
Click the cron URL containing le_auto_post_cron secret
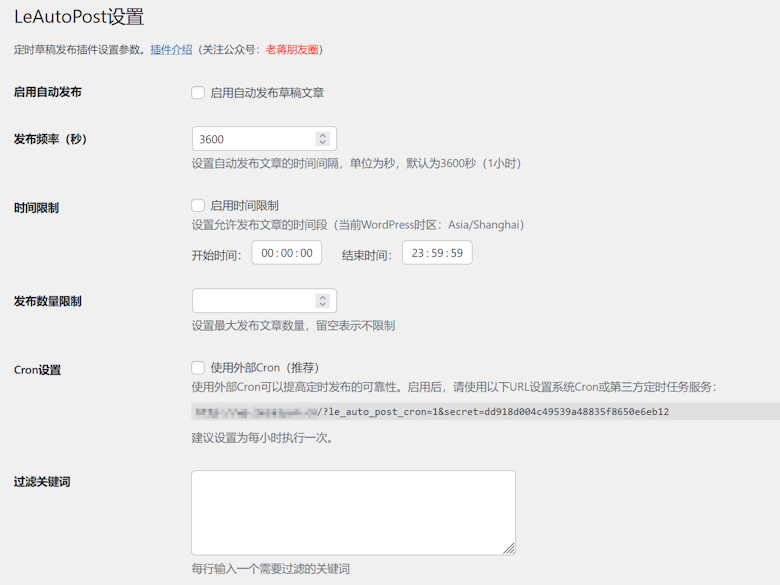[x=486, y=411]
